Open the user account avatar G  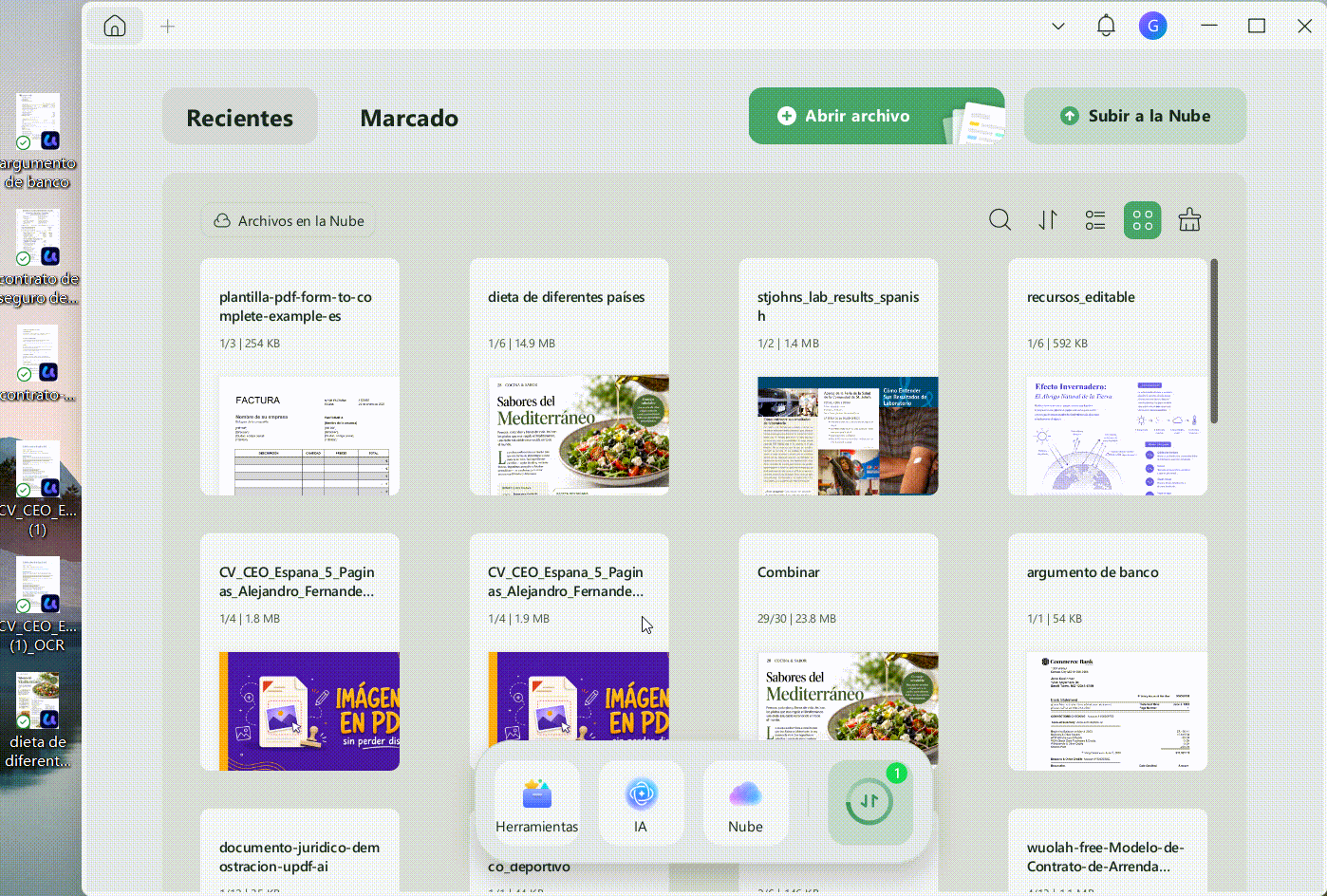(1153, 26)
